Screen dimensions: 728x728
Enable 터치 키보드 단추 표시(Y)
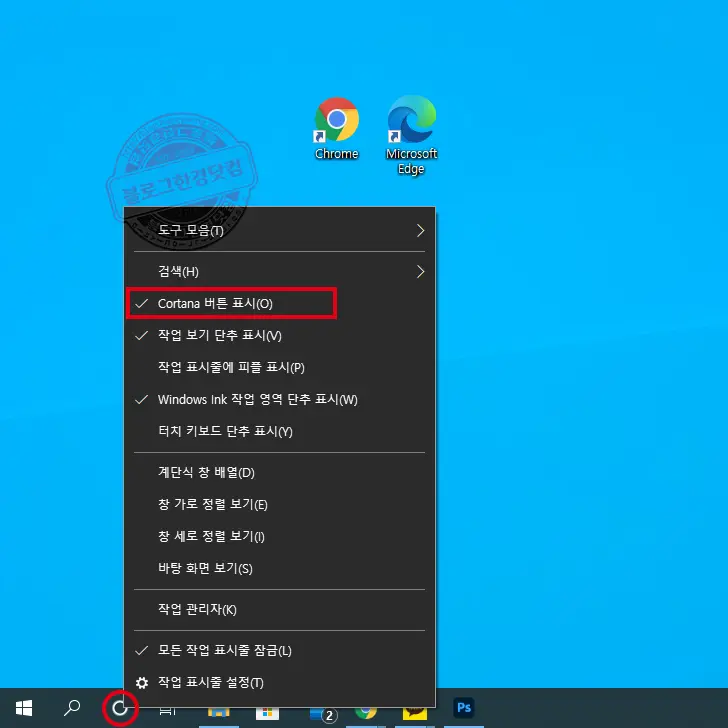[280, 431]
